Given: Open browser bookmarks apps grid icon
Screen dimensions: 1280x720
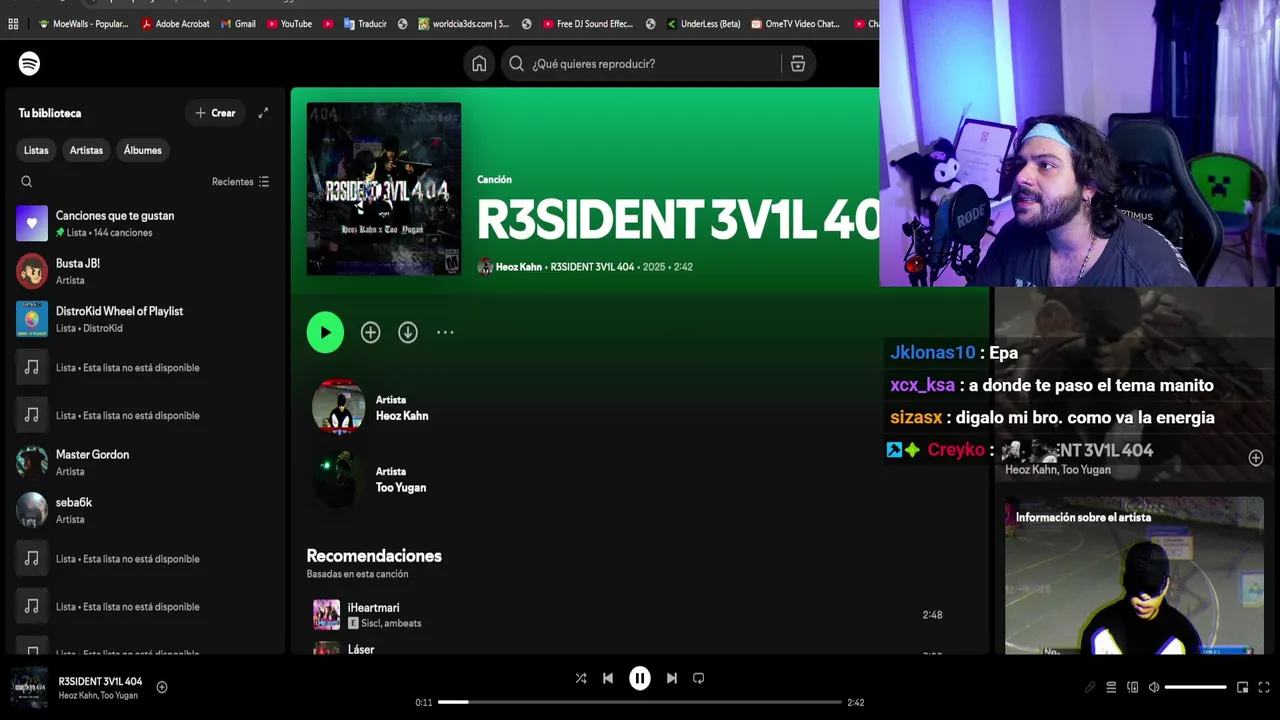Looking at the screenshot, I should (x=13, y=24).
